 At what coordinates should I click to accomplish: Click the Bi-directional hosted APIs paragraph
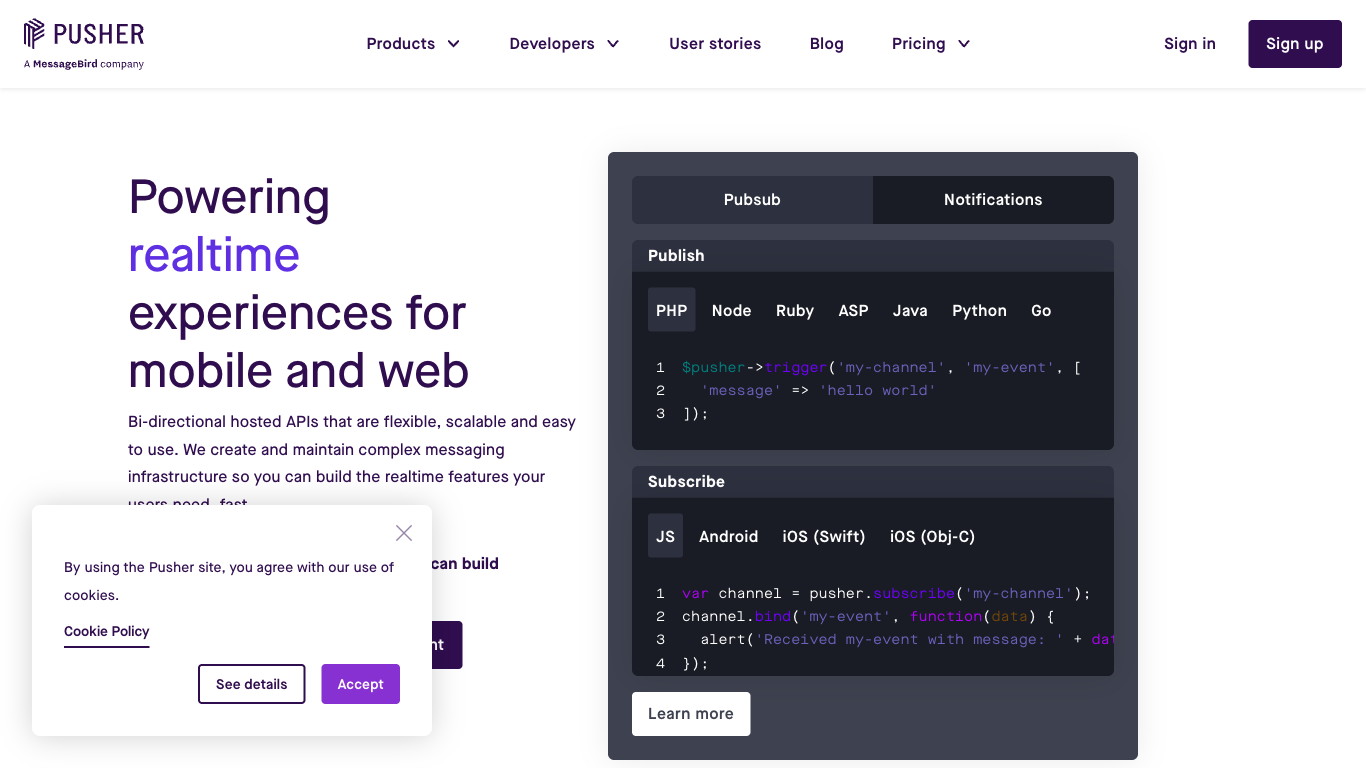pos(352,463)
